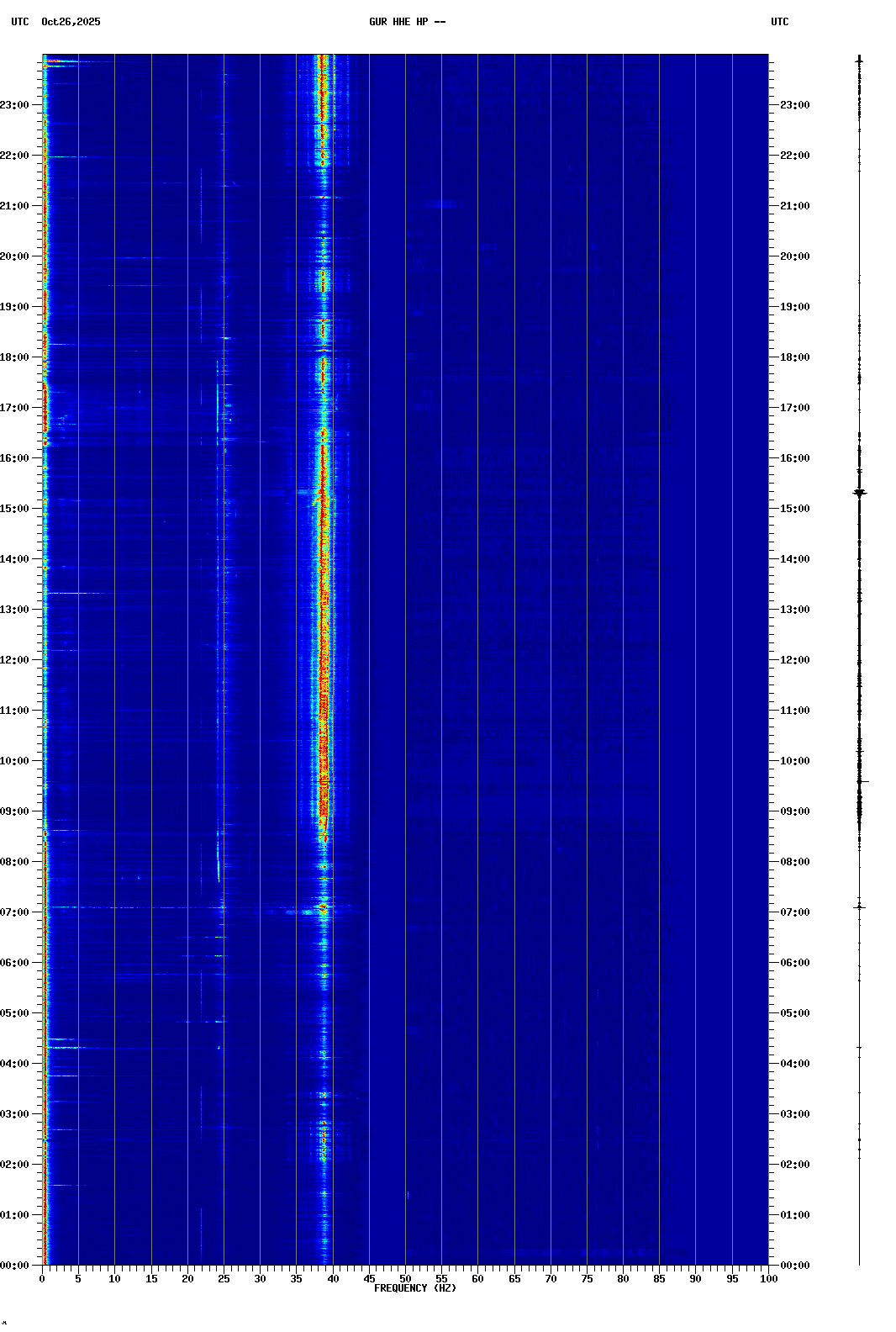Click the 20:00 time label on left axis
Image resolution: width=896 pixels, height=1332 pixels.
(x=15, y=256)
